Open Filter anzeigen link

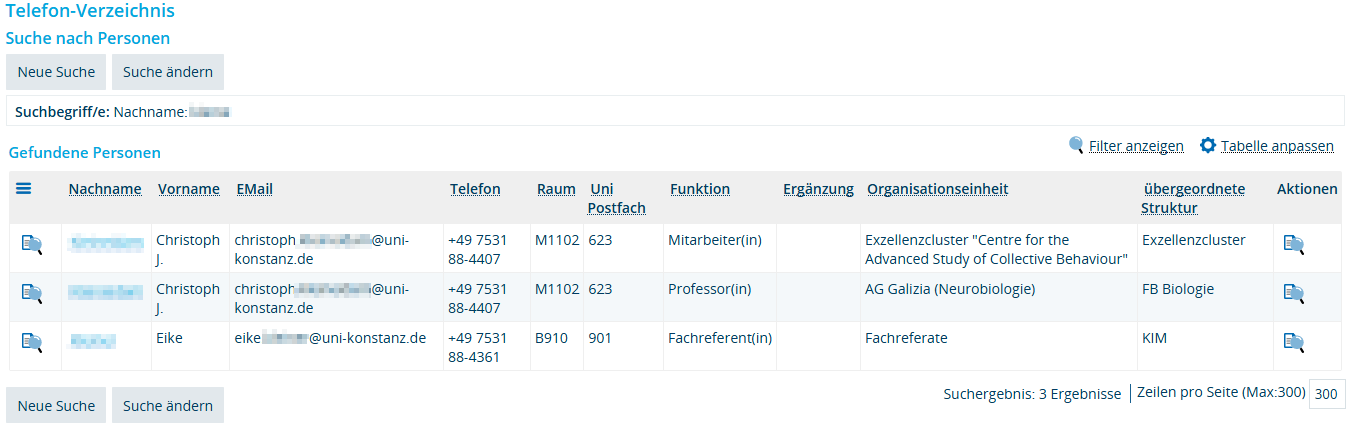coord(1136,146)
